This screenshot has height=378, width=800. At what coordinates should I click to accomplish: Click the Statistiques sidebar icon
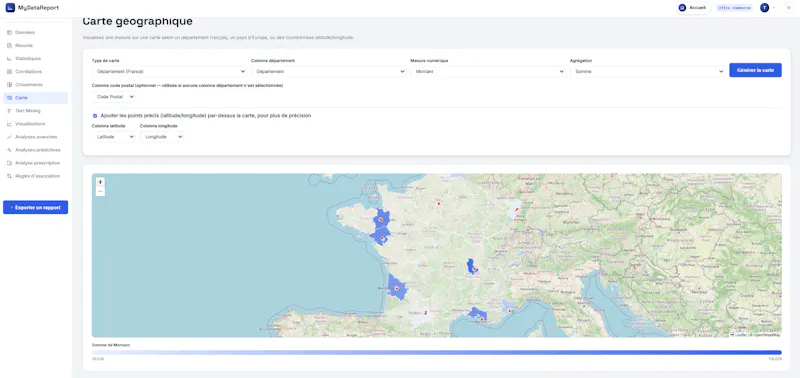(x=9, y=59)
